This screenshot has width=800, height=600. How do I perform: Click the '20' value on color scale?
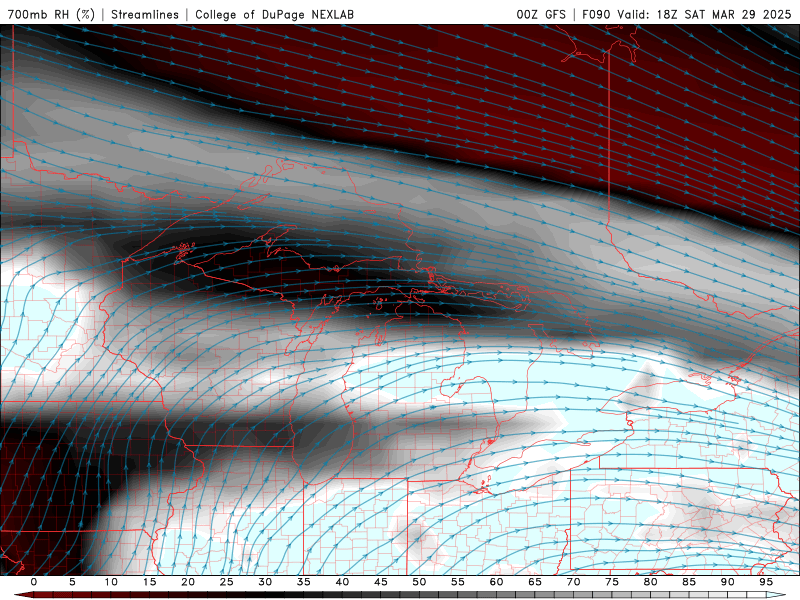188,582
